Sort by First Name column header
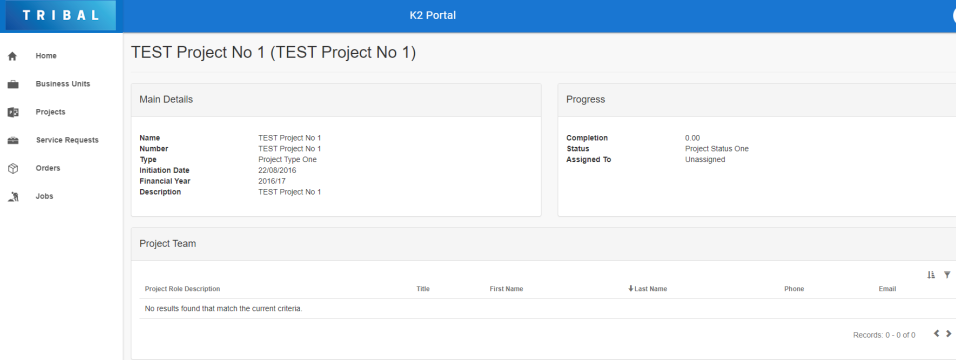 coord(506,289)
